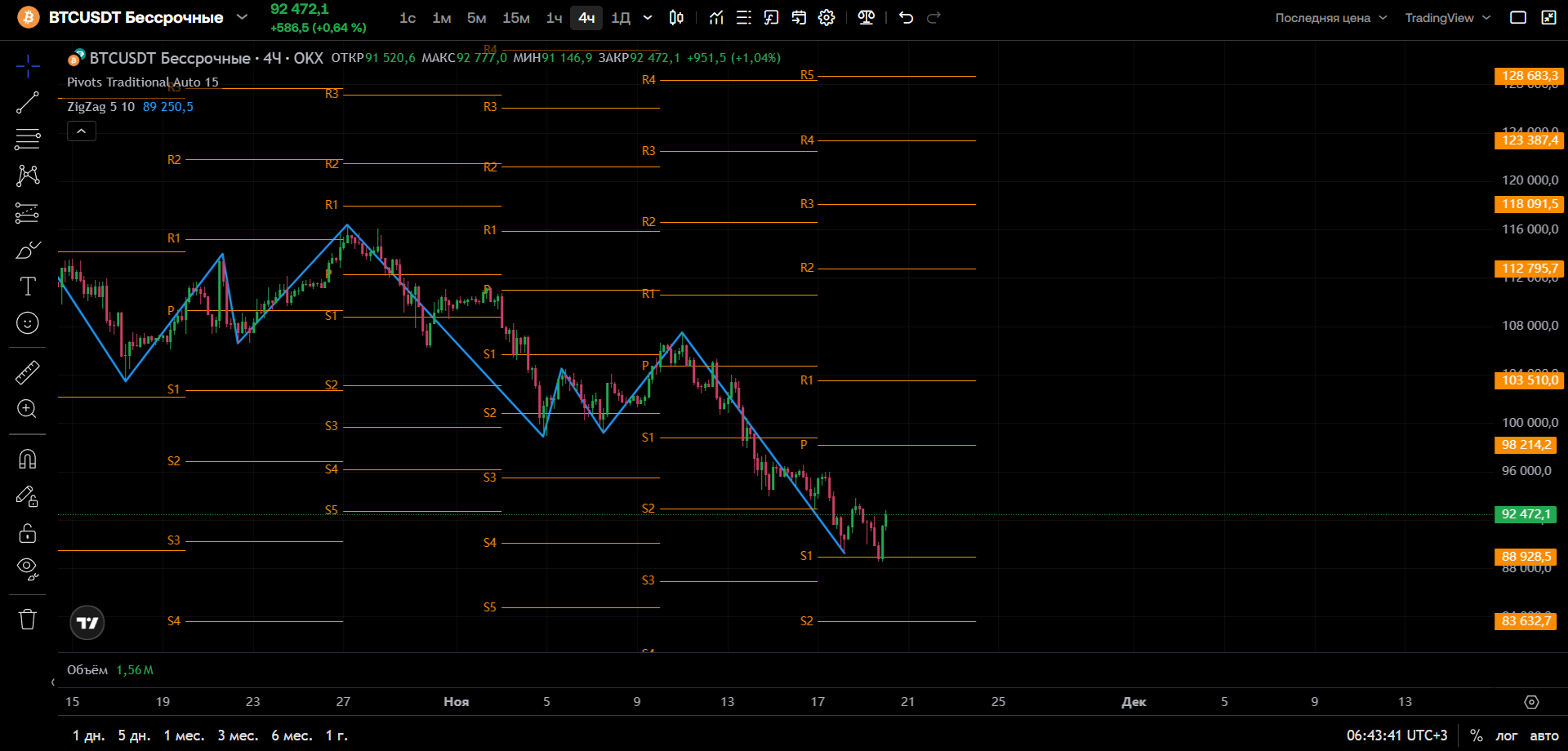Toggle логарифмическая scale (лог)
This screenshot has width=1568, height=751.
[1507, 735]
